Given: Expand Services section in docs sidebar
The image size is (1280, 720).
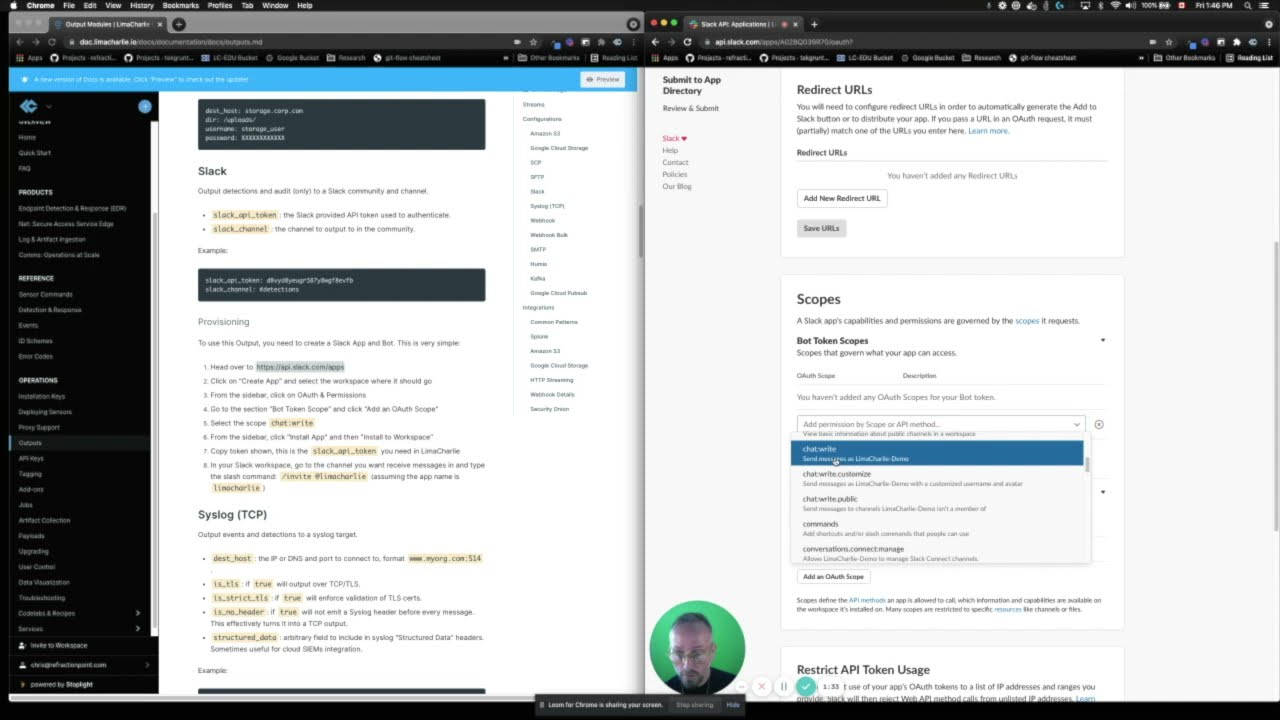Looking at the screenshot, I should click(138, 628).
